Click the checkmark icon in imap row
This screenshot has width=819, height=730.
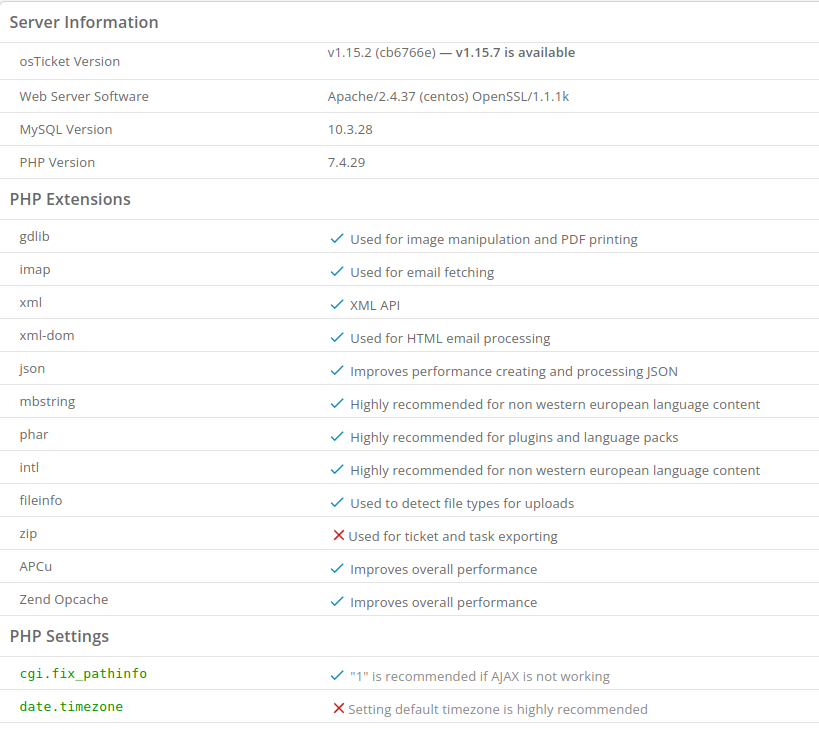click(337, 272)
